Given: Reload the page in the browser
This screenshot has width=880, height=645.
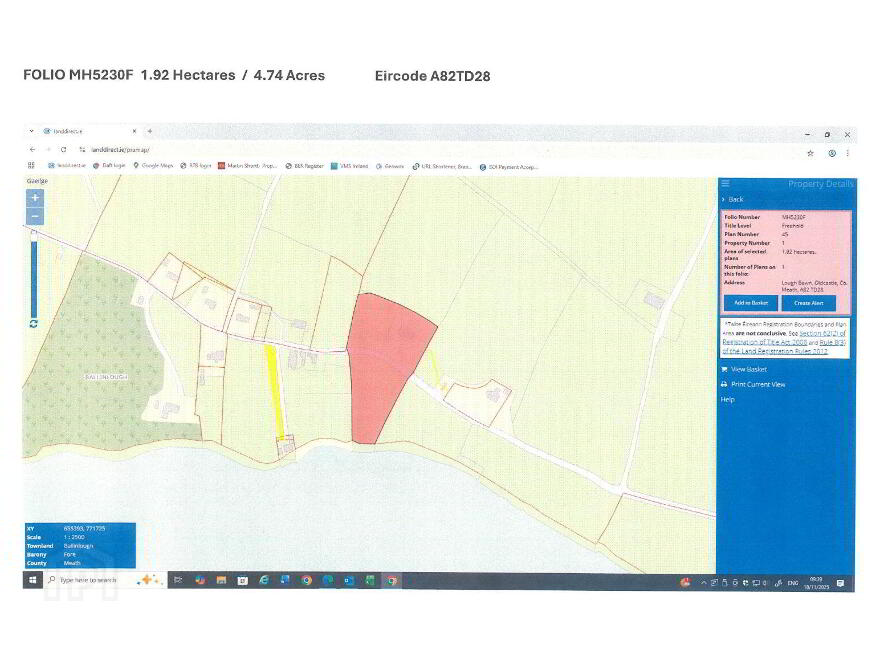Looking at the screenshot, I should (x=63, y=150).
